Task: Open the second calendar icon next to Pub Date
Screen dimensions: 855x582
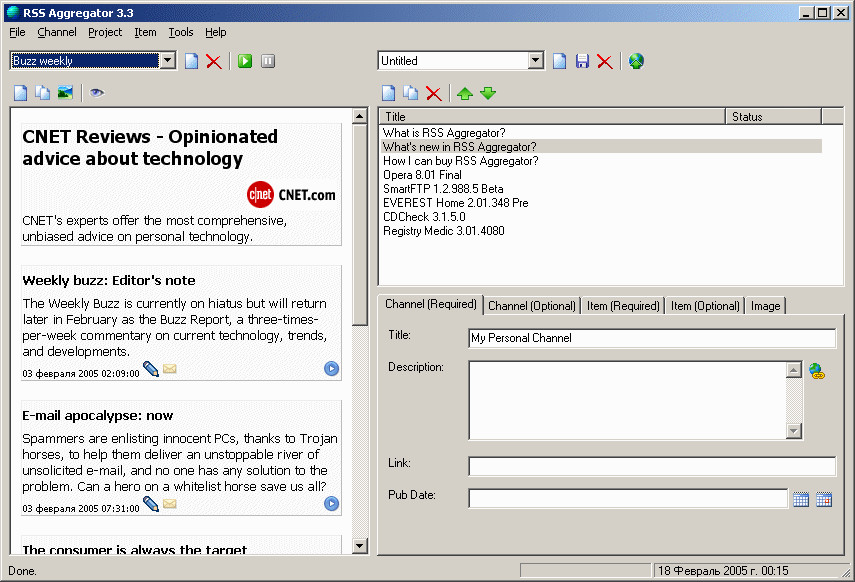Action: pyautogui.click(x=824, y=499)
